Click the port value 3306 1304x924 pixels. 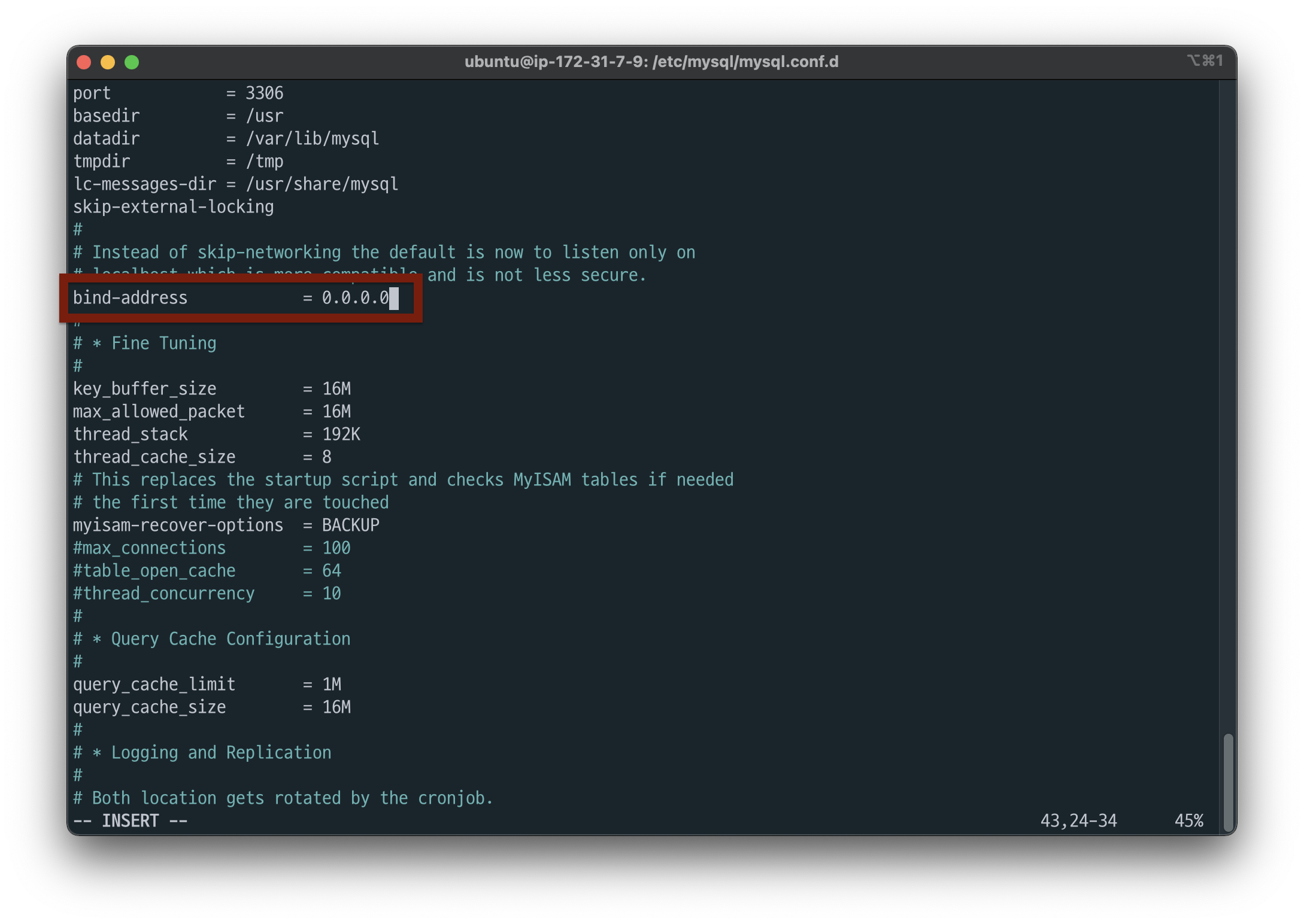pyautogui.click(x=264, y=93)
